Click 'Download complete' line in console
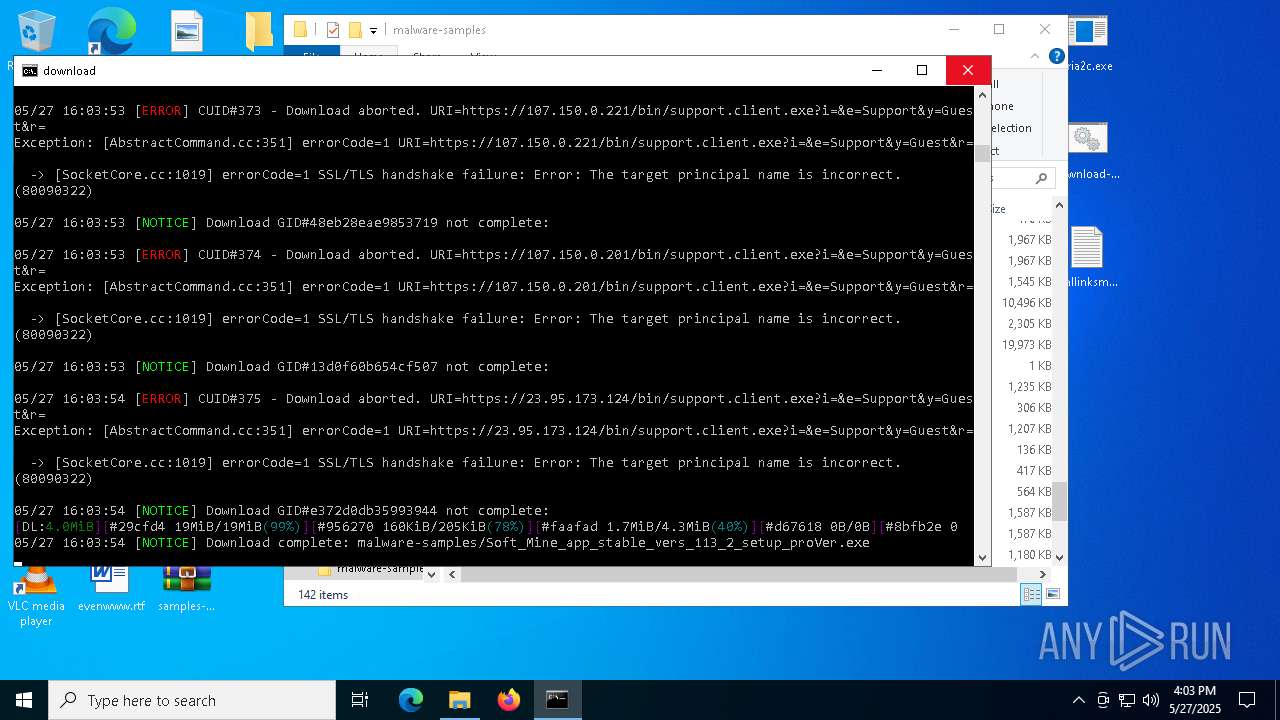The width and height of the screenshot is (1280, 720). click(x=442, y=543)
